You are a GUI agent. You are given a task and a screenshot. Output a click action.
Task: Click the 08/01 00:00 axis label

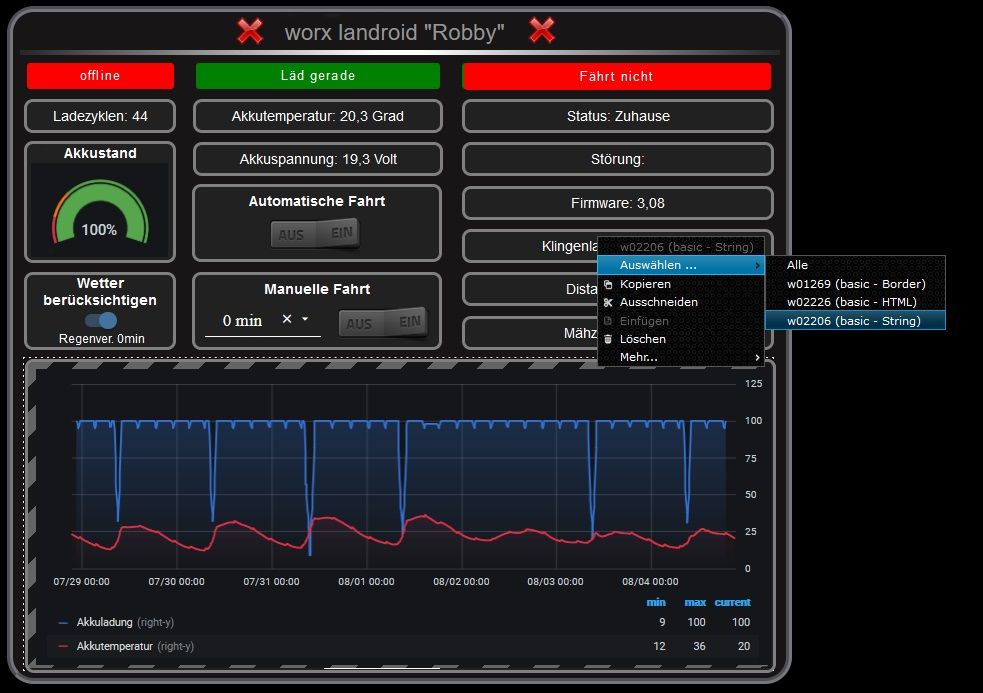(366, 582)
